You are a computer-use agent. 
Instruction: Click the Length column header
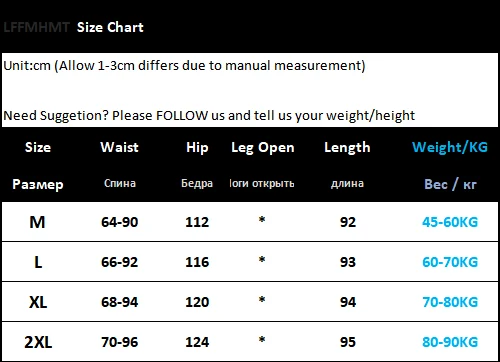tap(347, 147)
